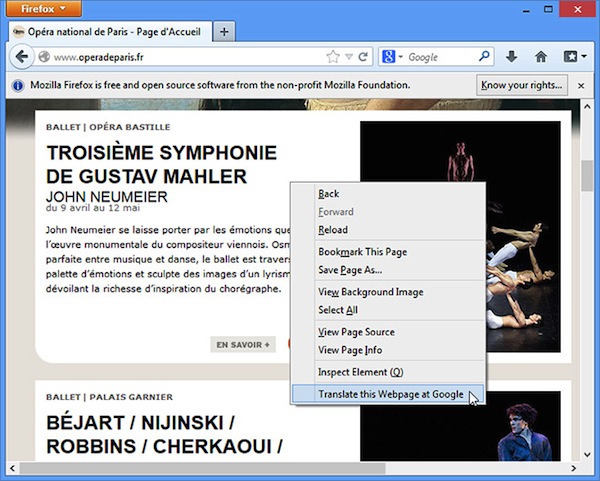The width and height of the screenshot is (600, 481).
Task: Bookmark page with the star icon
Action: [333, 57]
